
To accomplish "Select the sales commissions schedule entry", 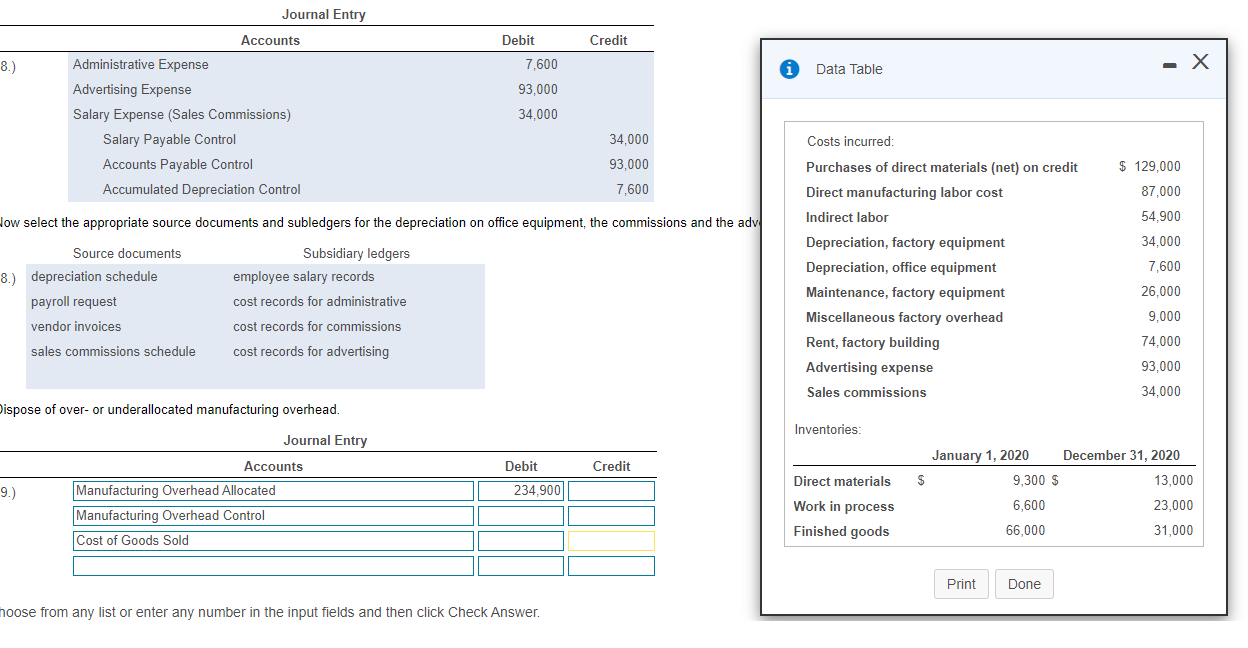I will coord(112,351).
